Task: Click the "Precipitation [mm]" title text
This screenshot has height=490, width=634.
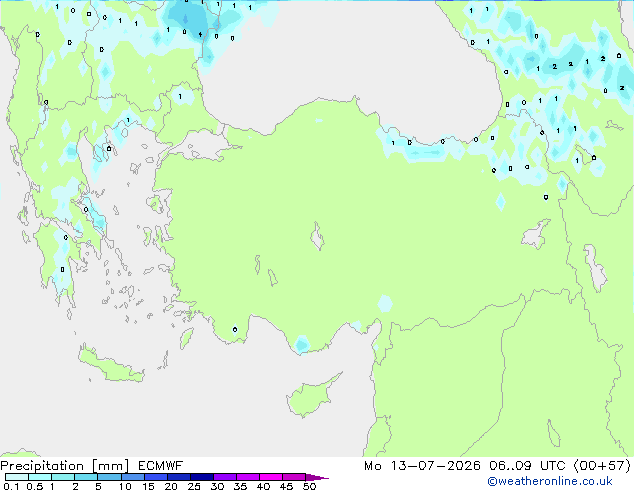Action: coord(65,466)
